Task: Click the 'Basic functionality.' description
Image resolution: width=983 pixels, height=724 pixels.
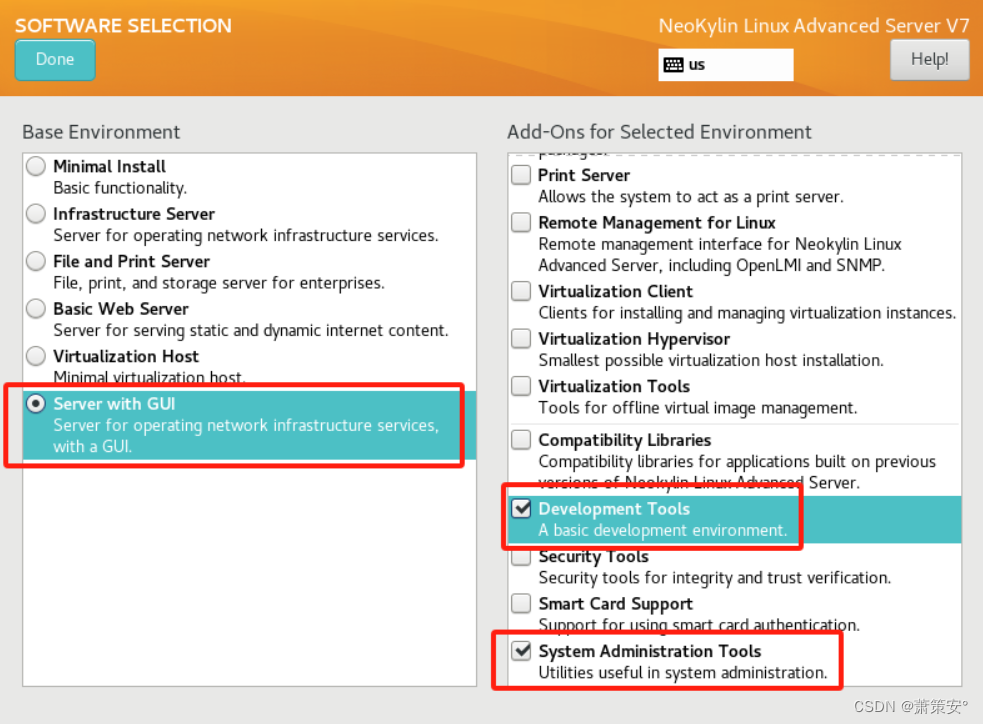Action: (x=120, y=188)
